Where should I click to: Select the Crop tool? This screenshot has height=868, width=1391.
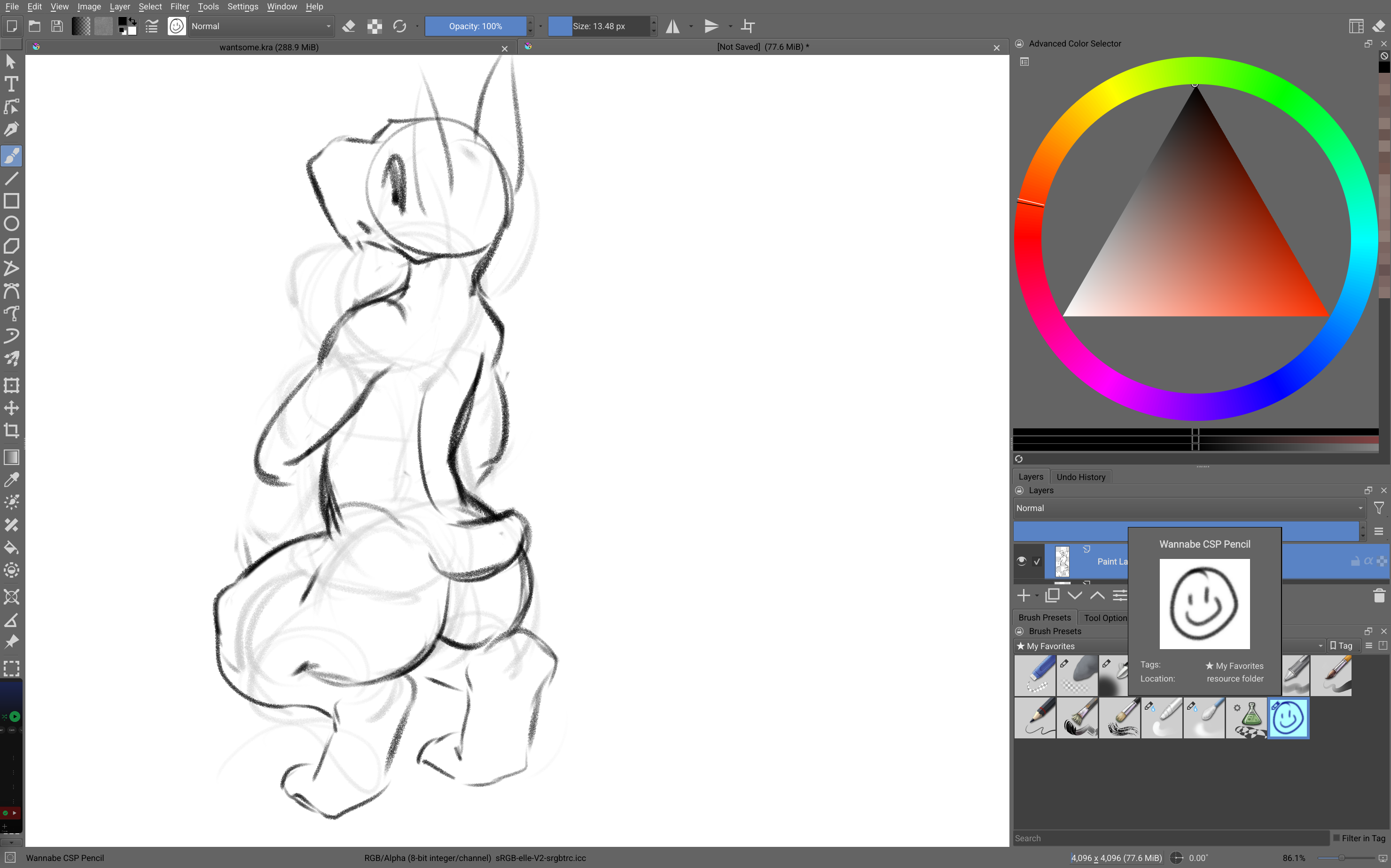pyautogui.click(x=11, y=431)
